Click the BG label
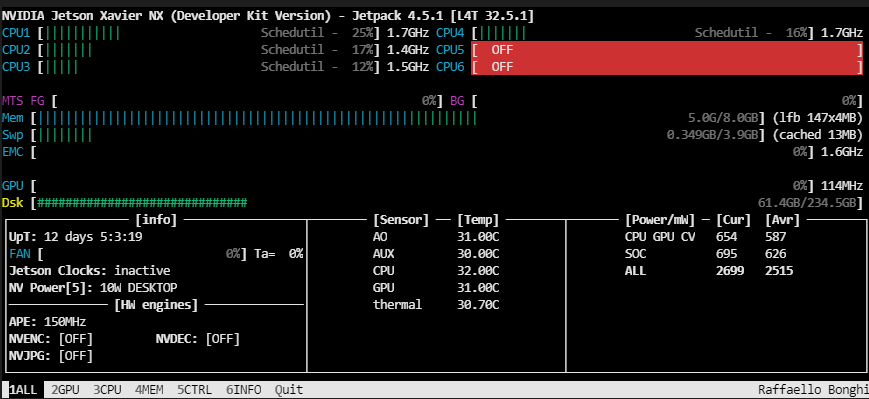 pyautogui.click(x=457, y=101)
